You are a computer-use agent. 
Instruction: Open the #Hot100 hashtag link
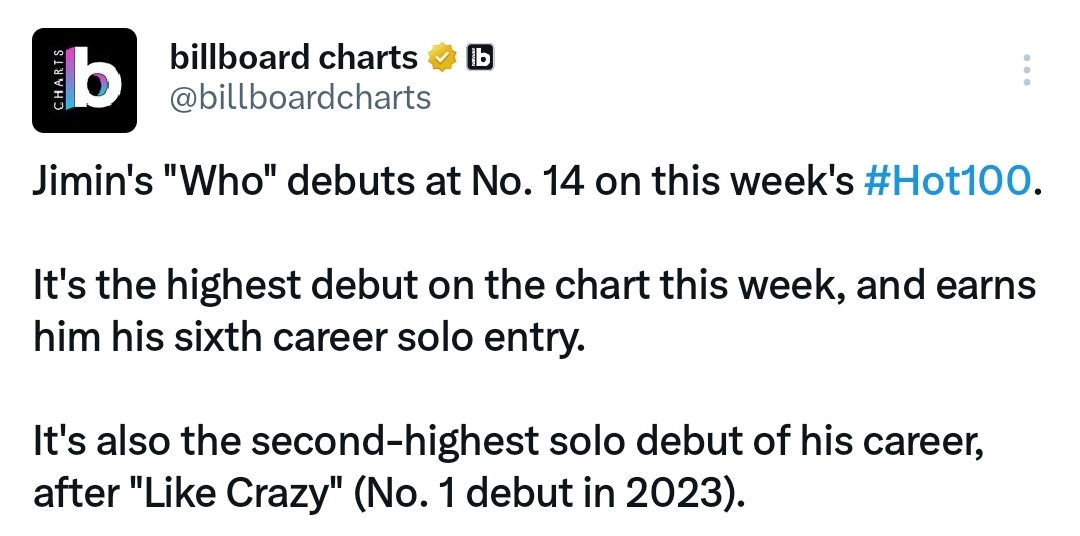click(947, 181)
